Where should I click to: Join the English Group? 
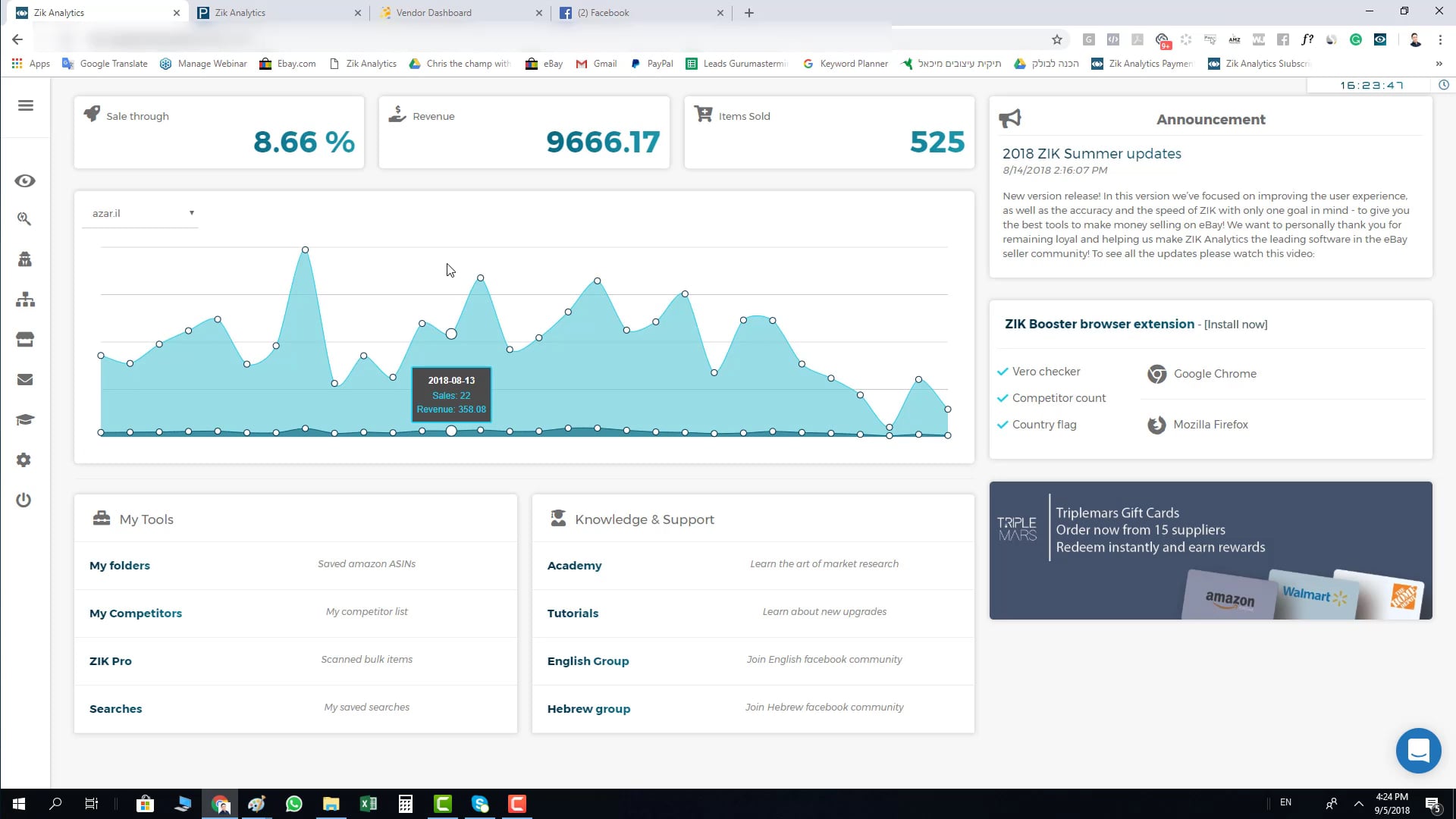click(x=588, y=661)
